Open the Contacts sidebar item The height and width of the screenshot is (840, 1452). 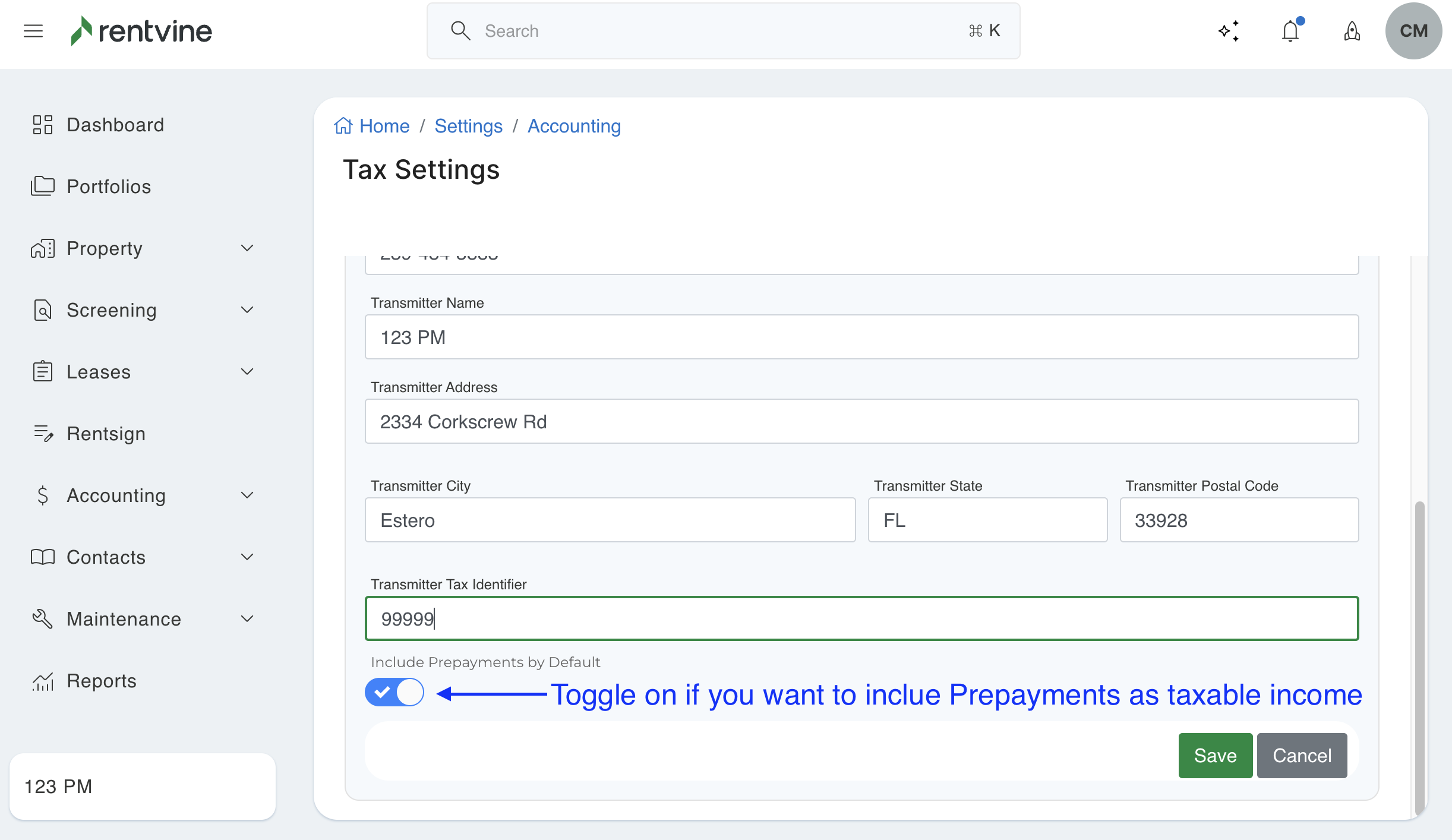pos(106,557)
